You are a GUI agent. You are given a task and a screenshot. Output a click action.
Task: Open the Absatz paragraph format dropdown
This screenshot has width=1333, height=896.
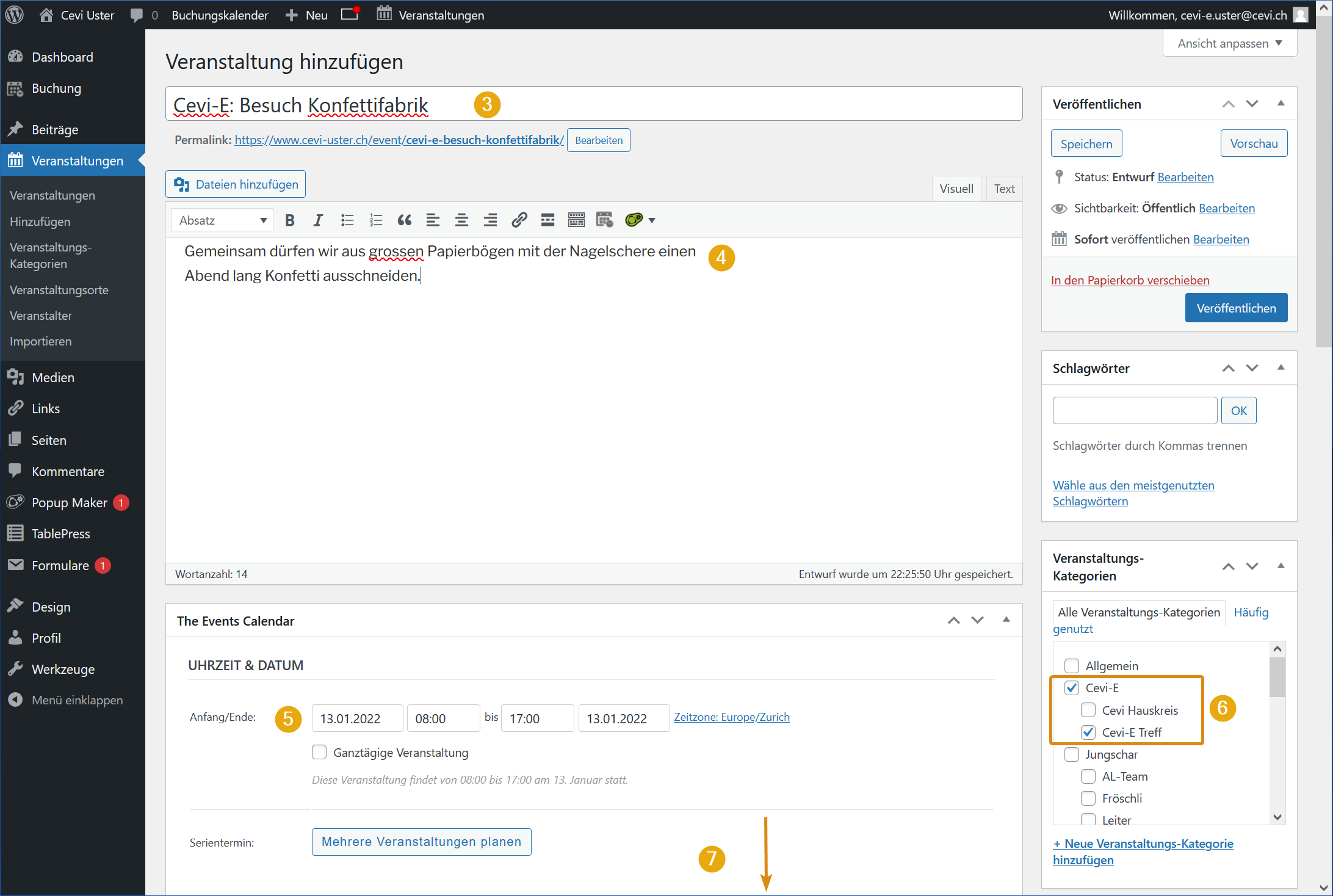[223, 220]
